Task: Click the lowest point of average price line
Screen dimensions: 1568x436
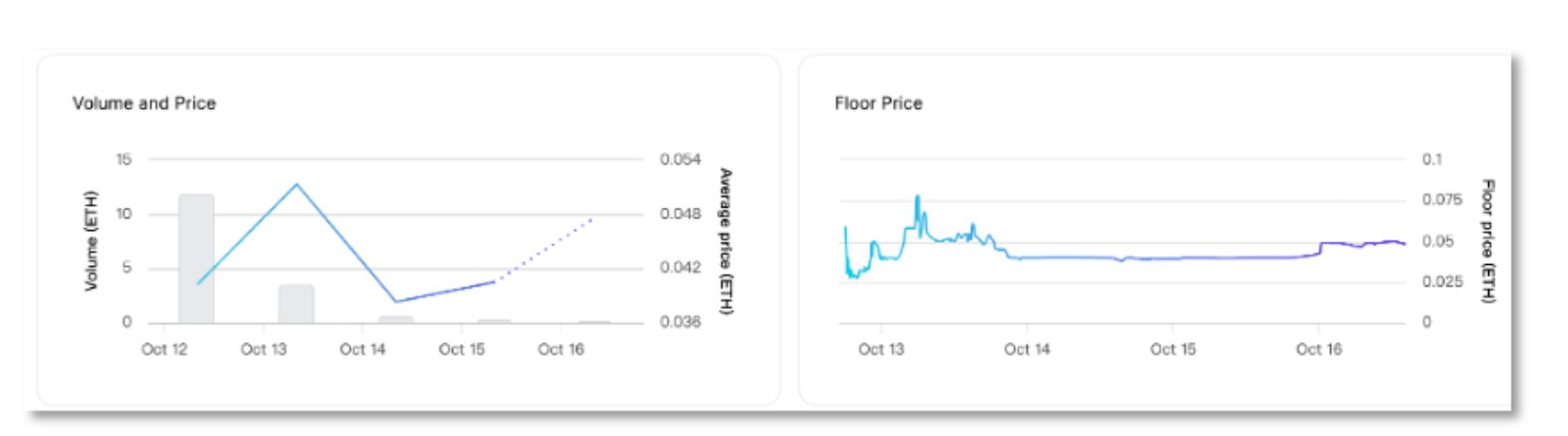Action: [397, 302]
